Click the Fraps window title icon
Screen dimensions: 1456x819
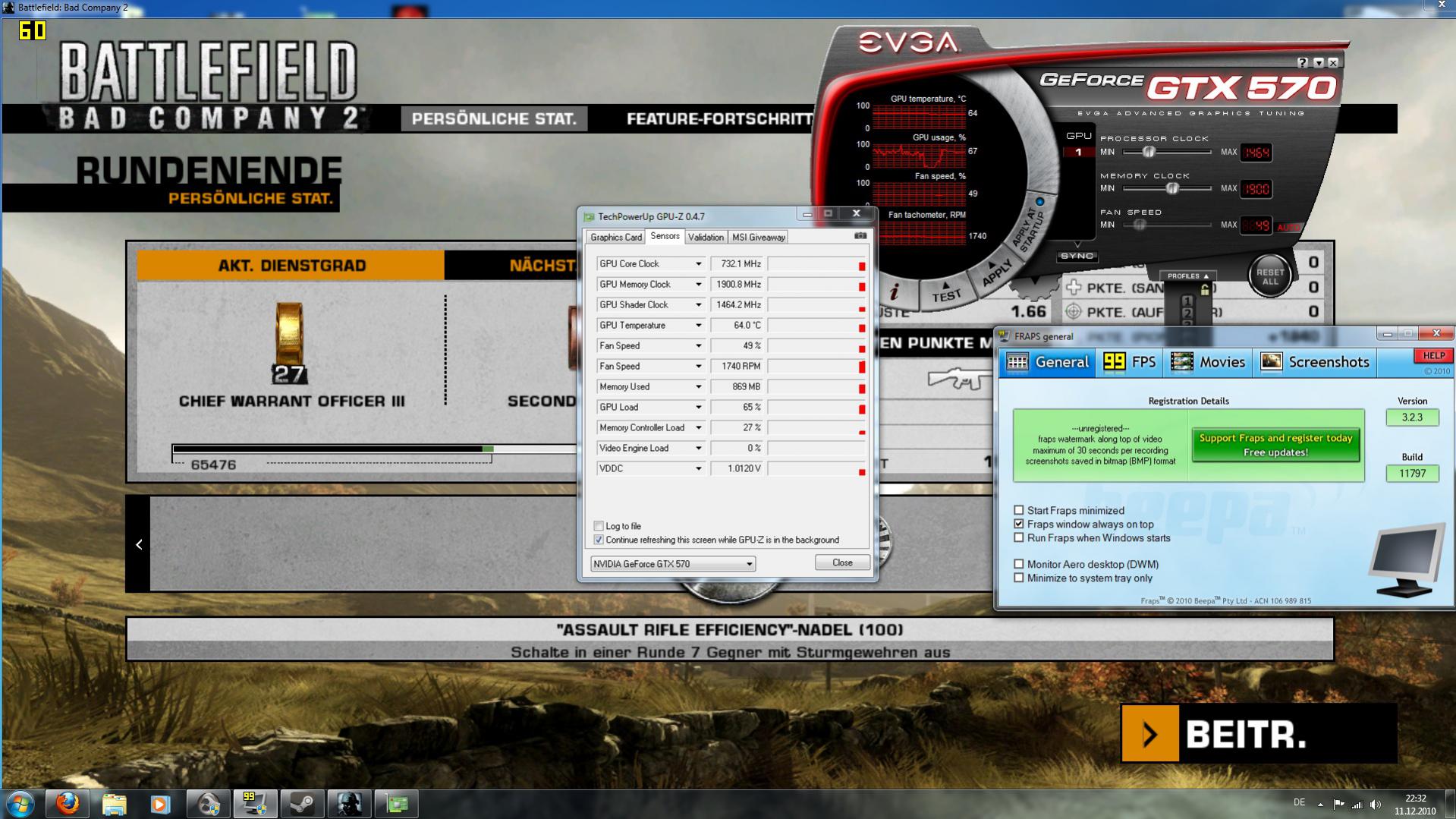point(1005,336)
